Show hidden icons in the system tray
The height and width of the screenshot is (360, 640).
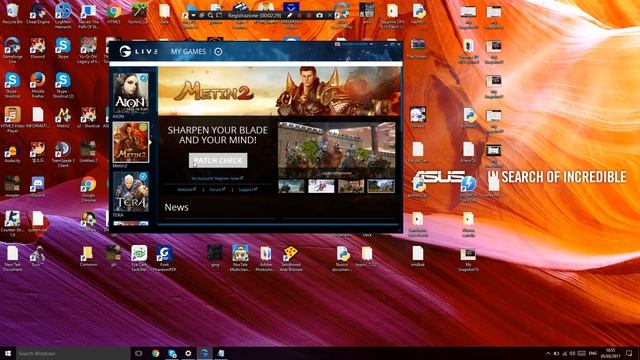coord(548,353)
